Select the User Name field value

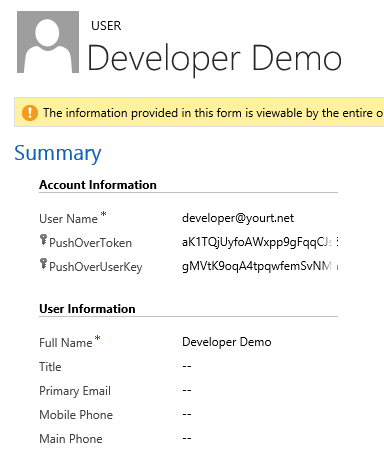[x=238, y=218]
